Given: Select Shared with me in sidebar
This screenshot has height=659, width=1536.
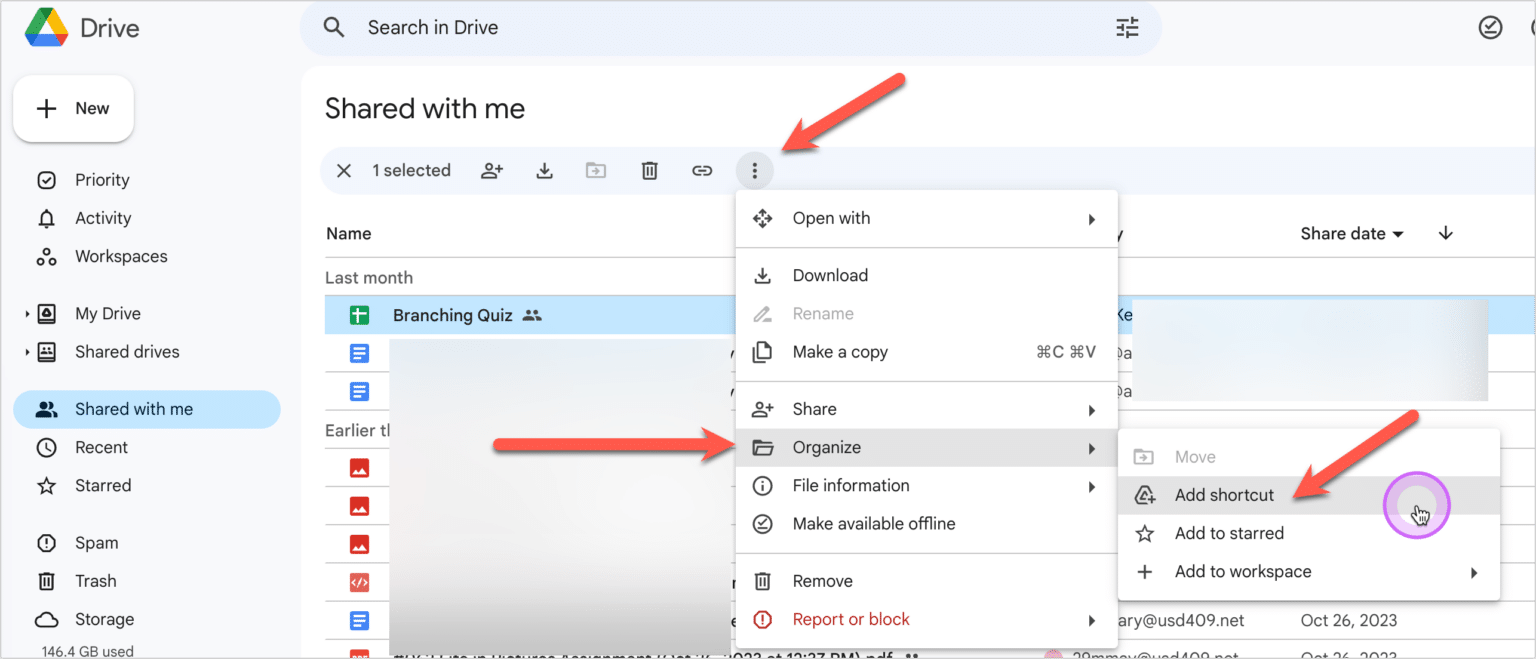Looking at the screenshot, I should (147, 409).
